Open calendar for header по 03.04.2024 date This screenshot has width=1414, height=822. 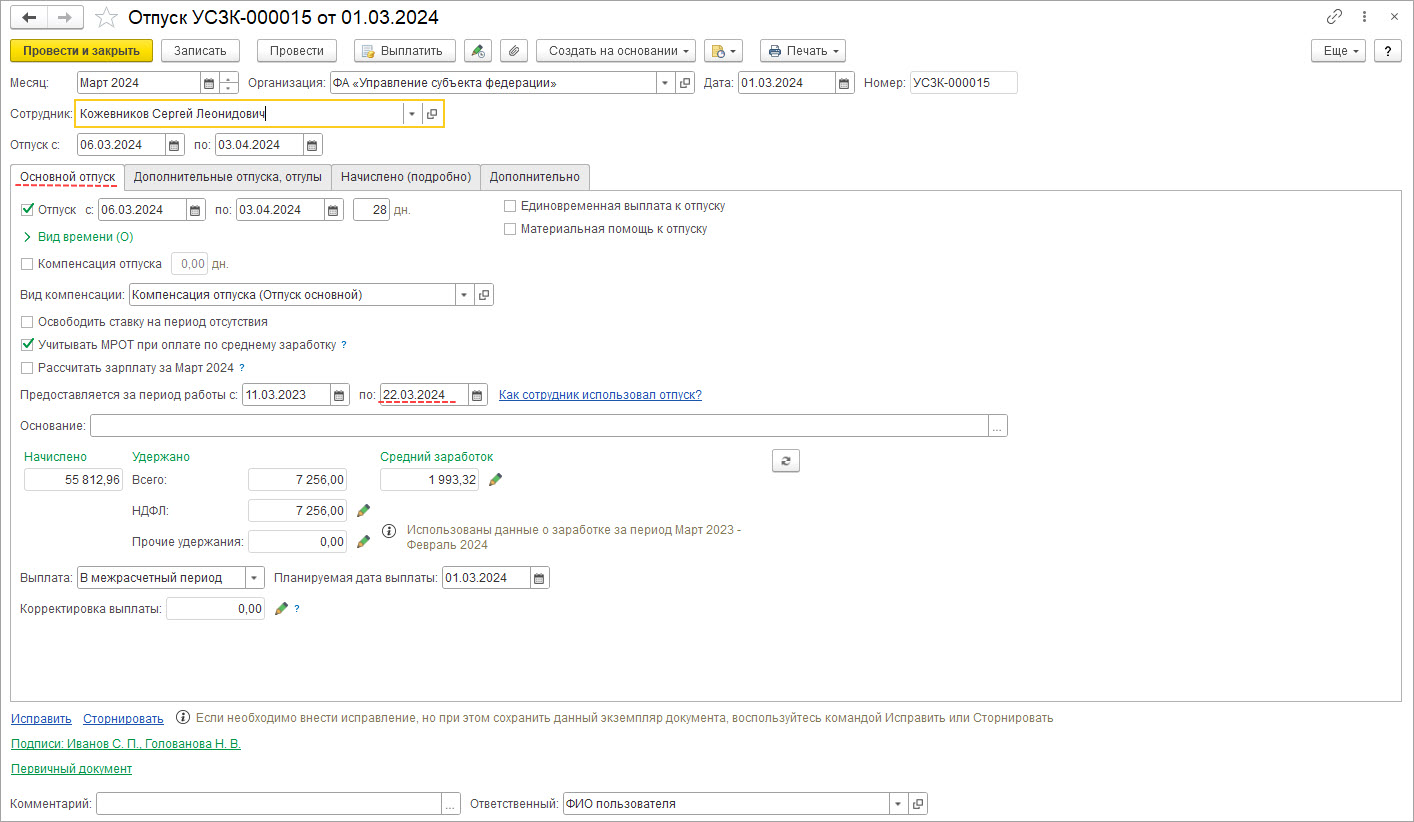coord(313,145)
